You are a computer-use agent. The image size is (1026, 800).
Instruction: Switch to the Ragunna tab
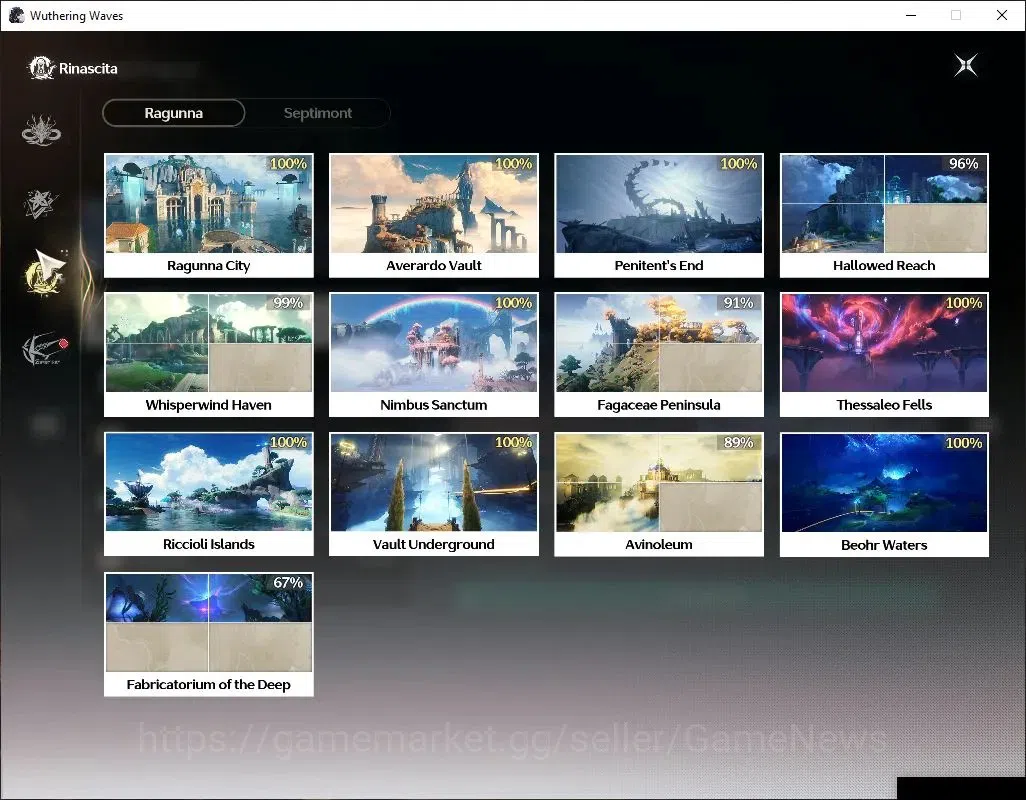[x=173, y=113]
